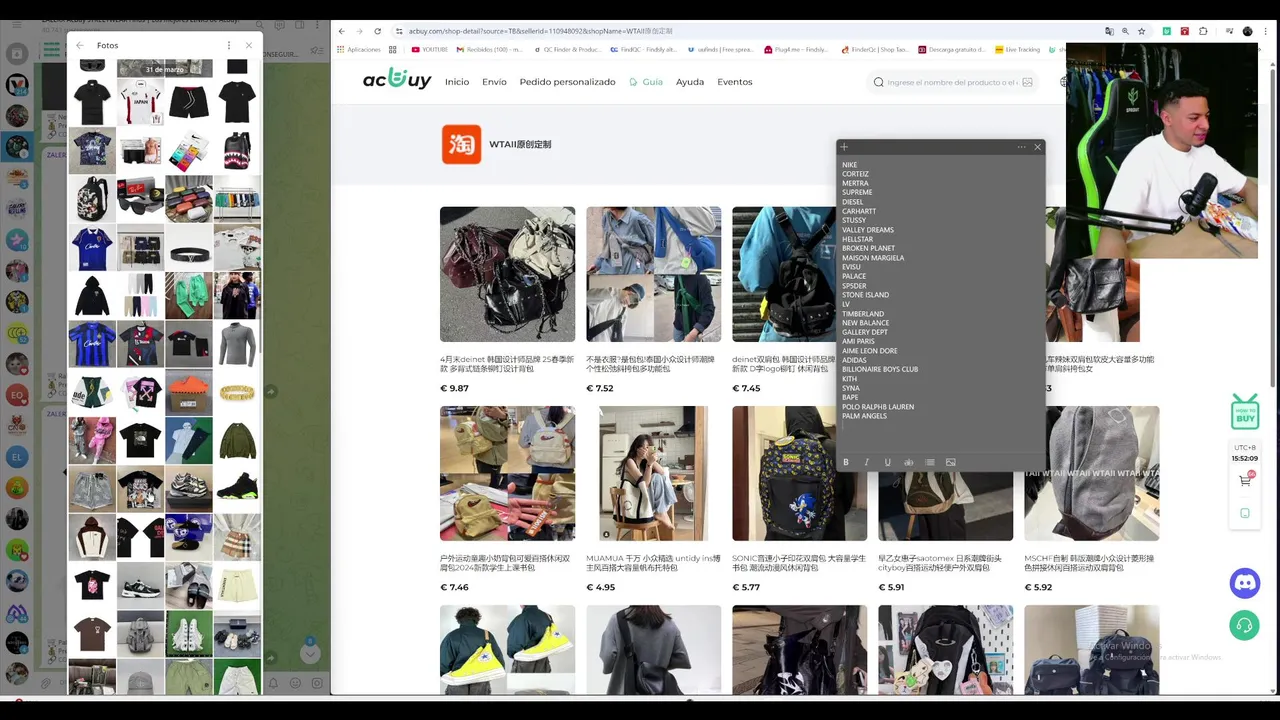This screenshot has height=720, width=1280.
Task: Open the Fotos panel three-dot menu
Action: pos(229,45)
